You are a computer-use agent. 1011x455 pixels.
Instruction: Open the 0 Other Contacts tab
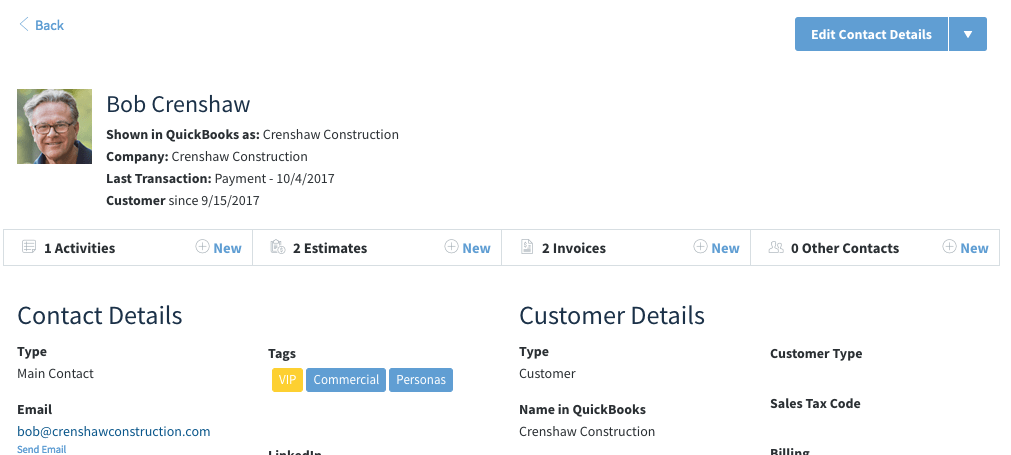pos(844,248)
